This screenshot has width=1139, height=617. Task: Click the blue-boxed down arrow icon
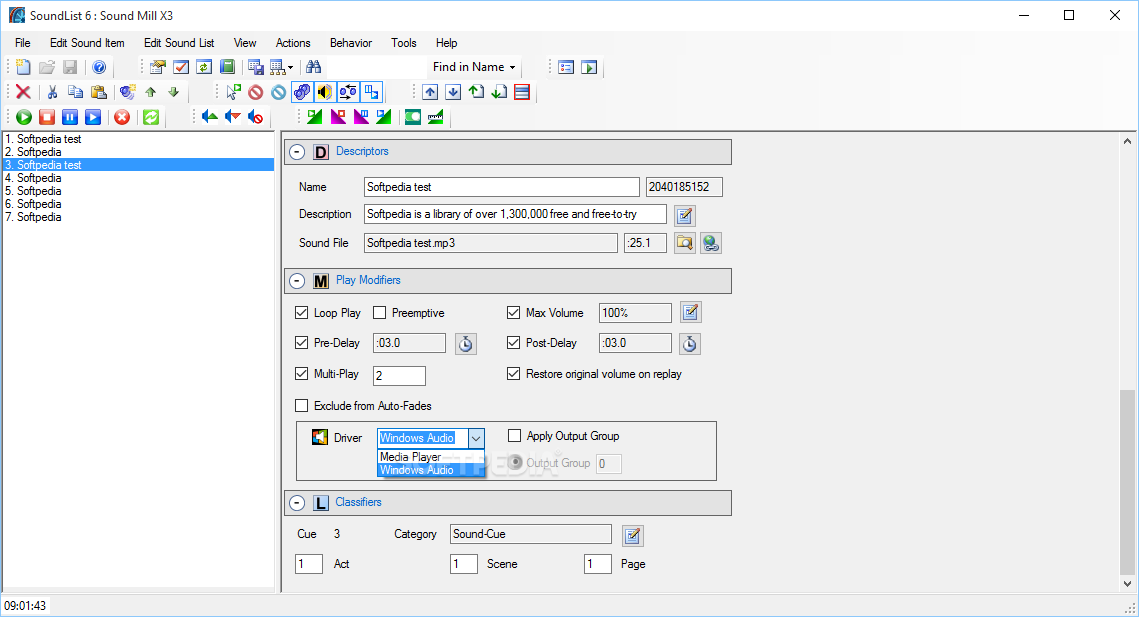point(453,92)
